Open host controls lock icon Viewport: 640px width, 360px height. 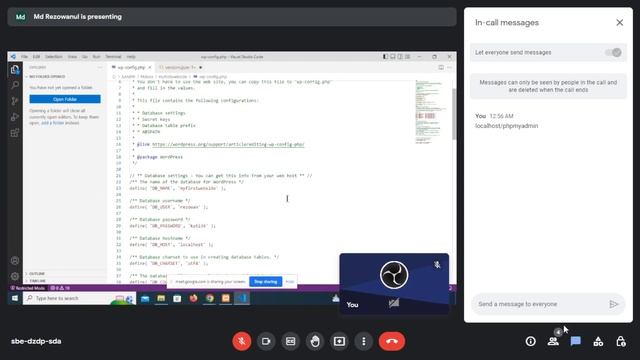[621, 341]
